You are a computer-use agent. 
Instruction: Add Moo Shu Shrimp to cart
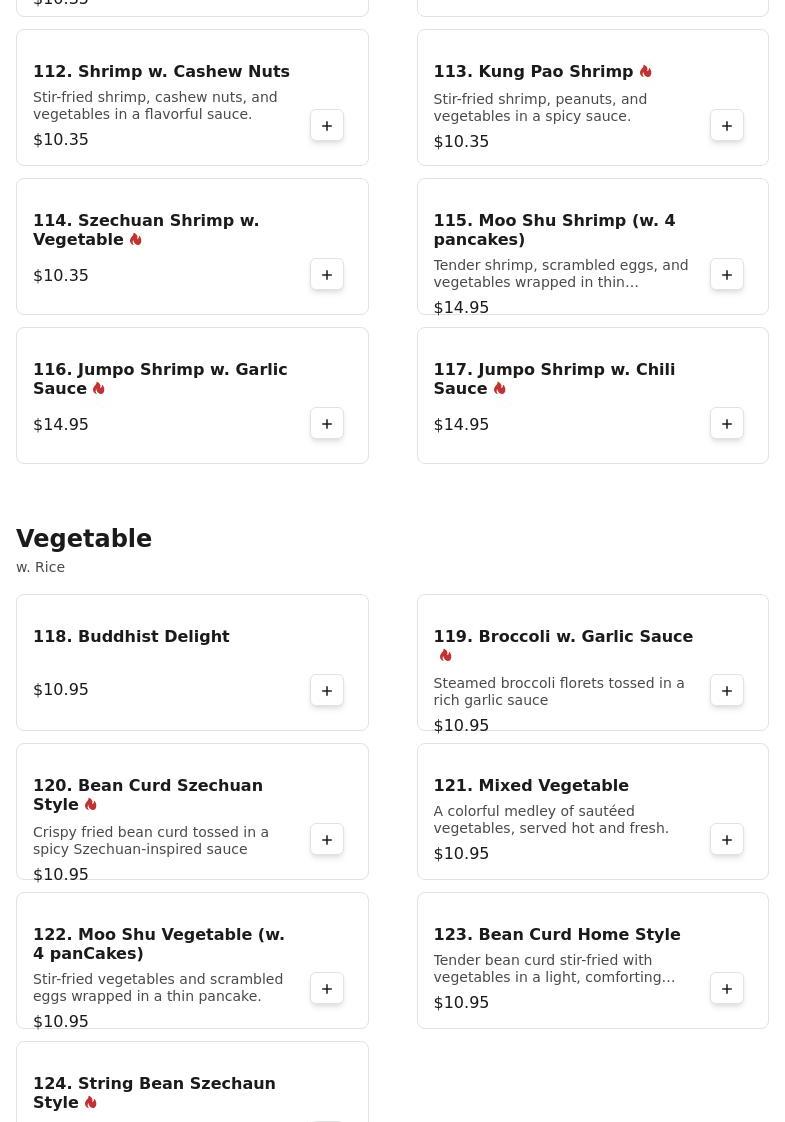coord(727,275)
